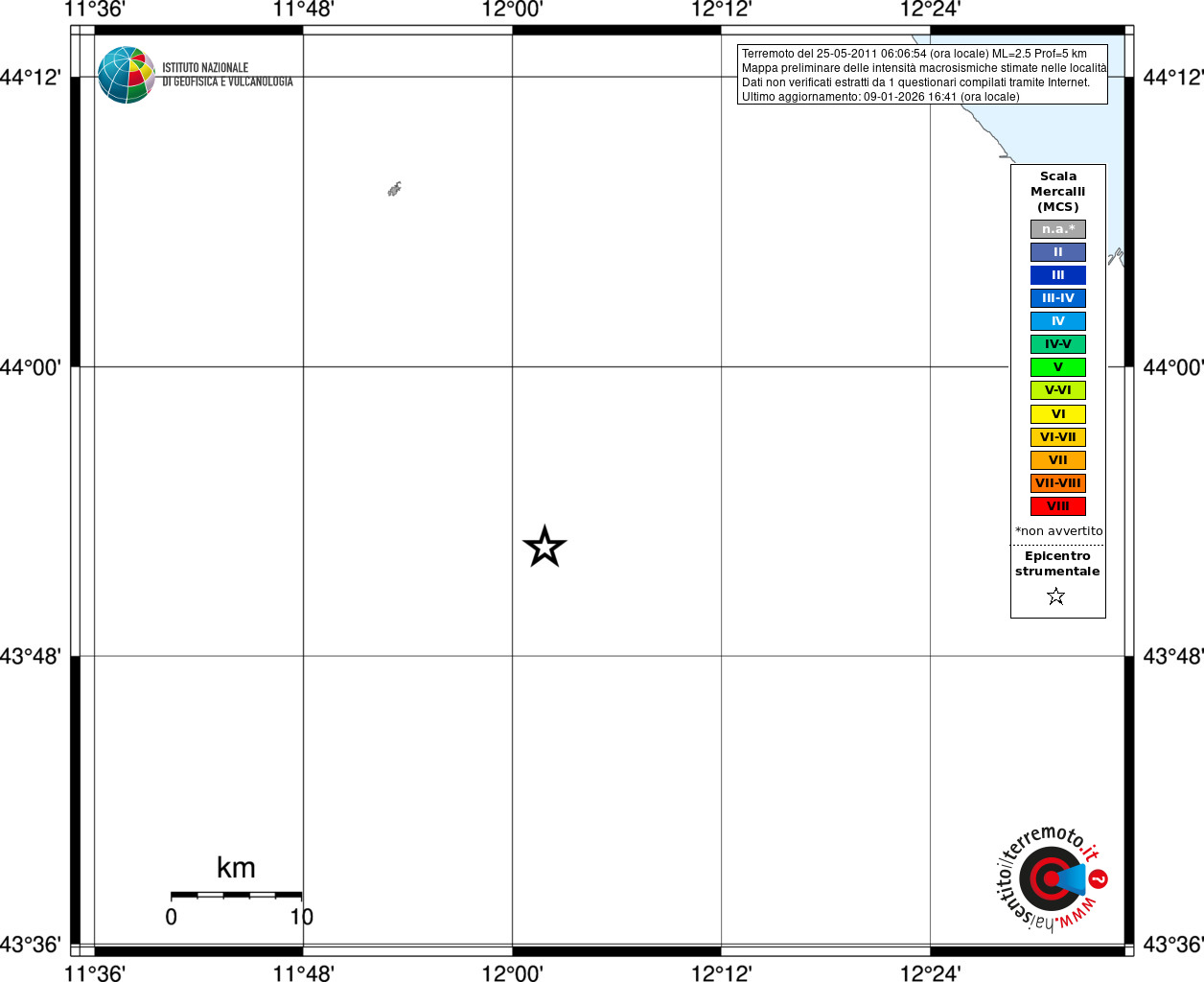This screenshot has height=982, width=1204.
Task: Click the bottom 11°48' longitude label
Action: coord(303,973)
